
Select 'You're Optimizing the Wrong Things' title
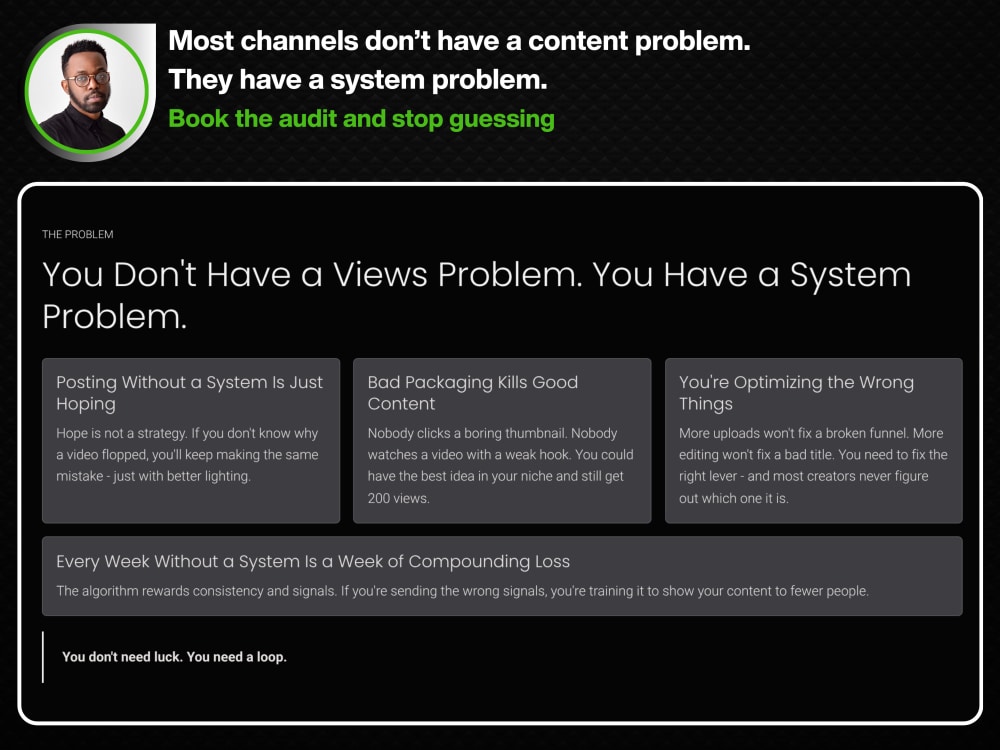[796, 393]
